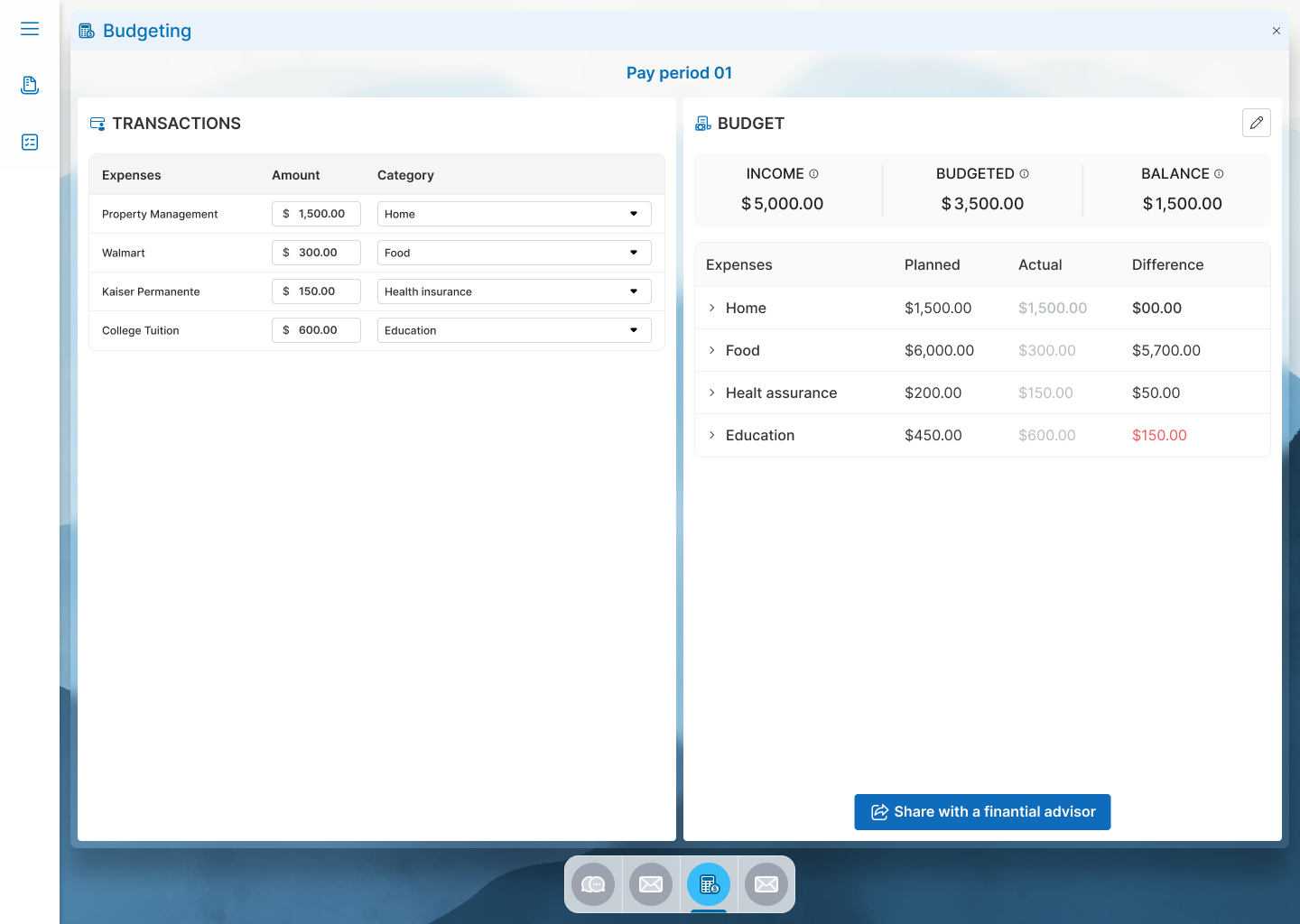Screen dimensions: 1300x924
Task: Click the Budget panel header icon
Action: pyautogui.click(x=703, y=124)
